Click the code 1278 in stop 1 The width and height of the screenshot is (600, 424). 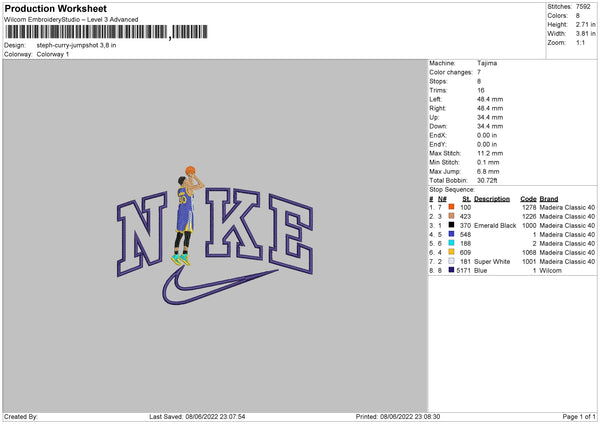pos(529,207)
